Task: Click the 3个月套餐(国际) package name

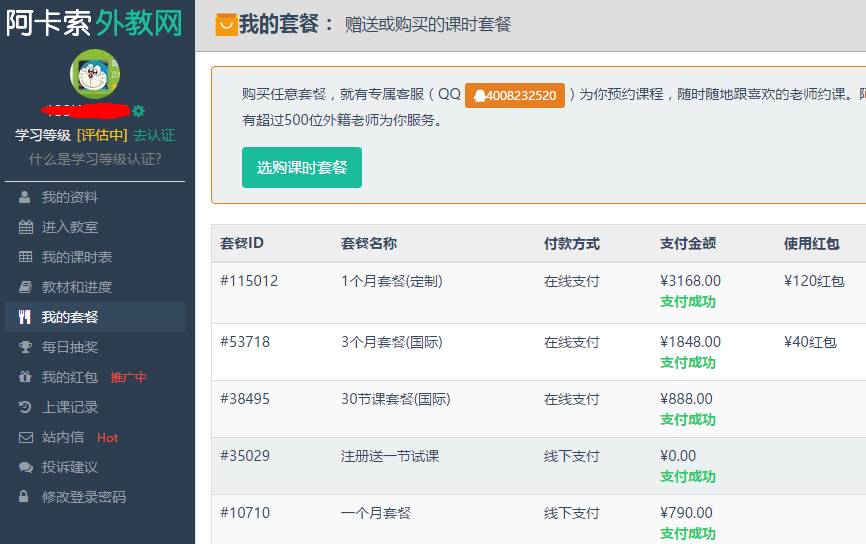Action: (392, 342)
